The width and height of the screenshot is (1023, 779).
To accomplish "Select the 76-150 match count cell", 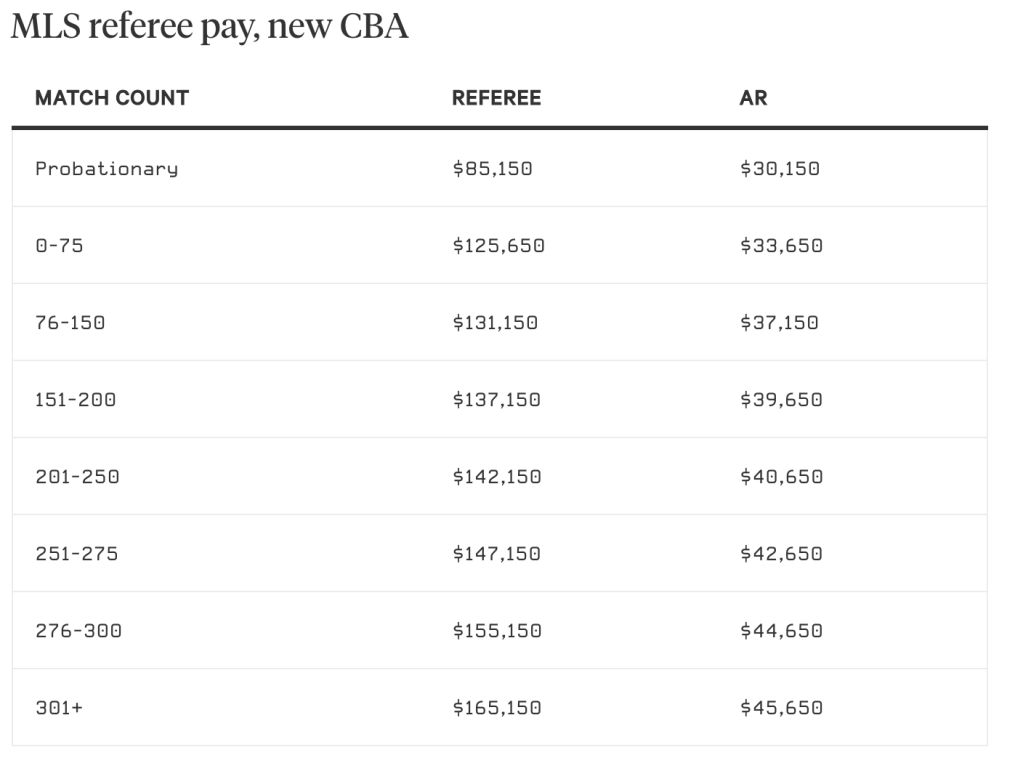I will 70,322.
